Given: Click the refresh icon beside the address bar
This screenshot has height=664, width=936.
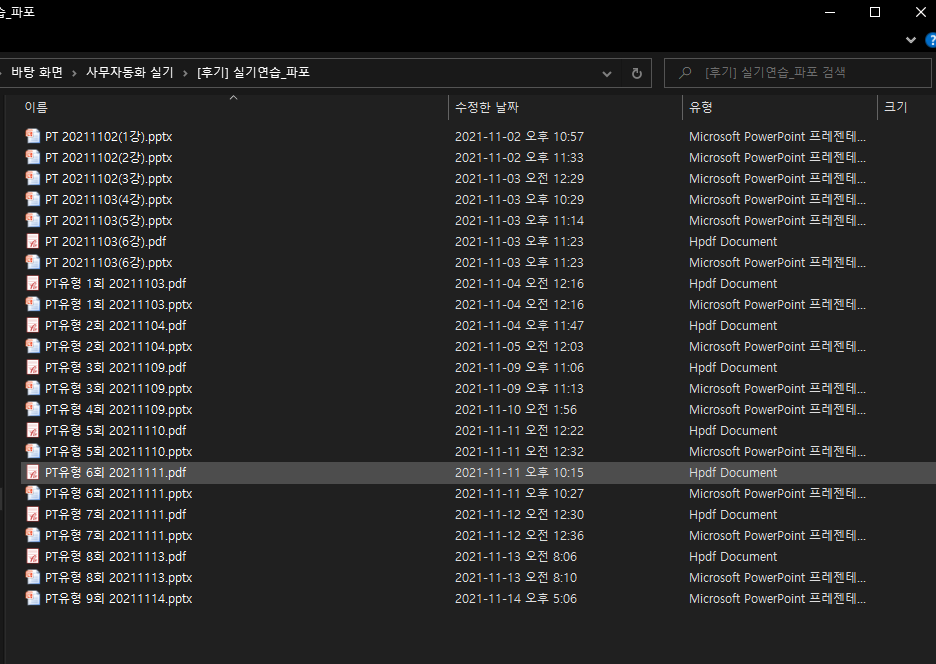Looking at the screenshot, I should coord(636,73).
